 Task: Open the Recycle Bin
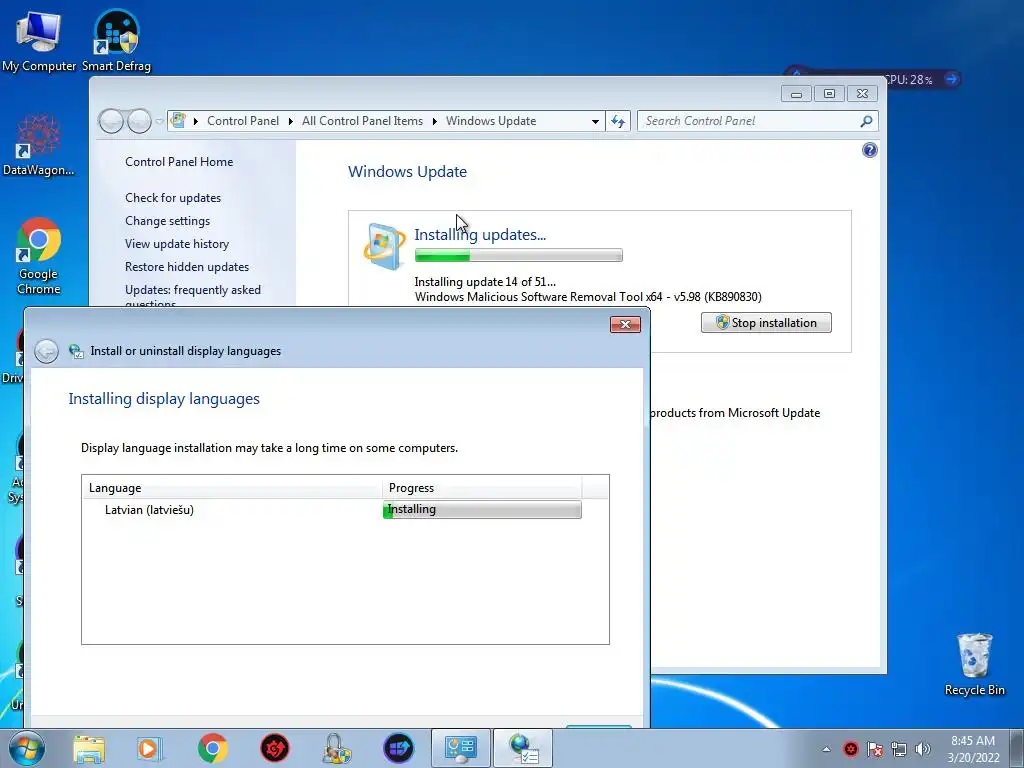tap(974, 665)
